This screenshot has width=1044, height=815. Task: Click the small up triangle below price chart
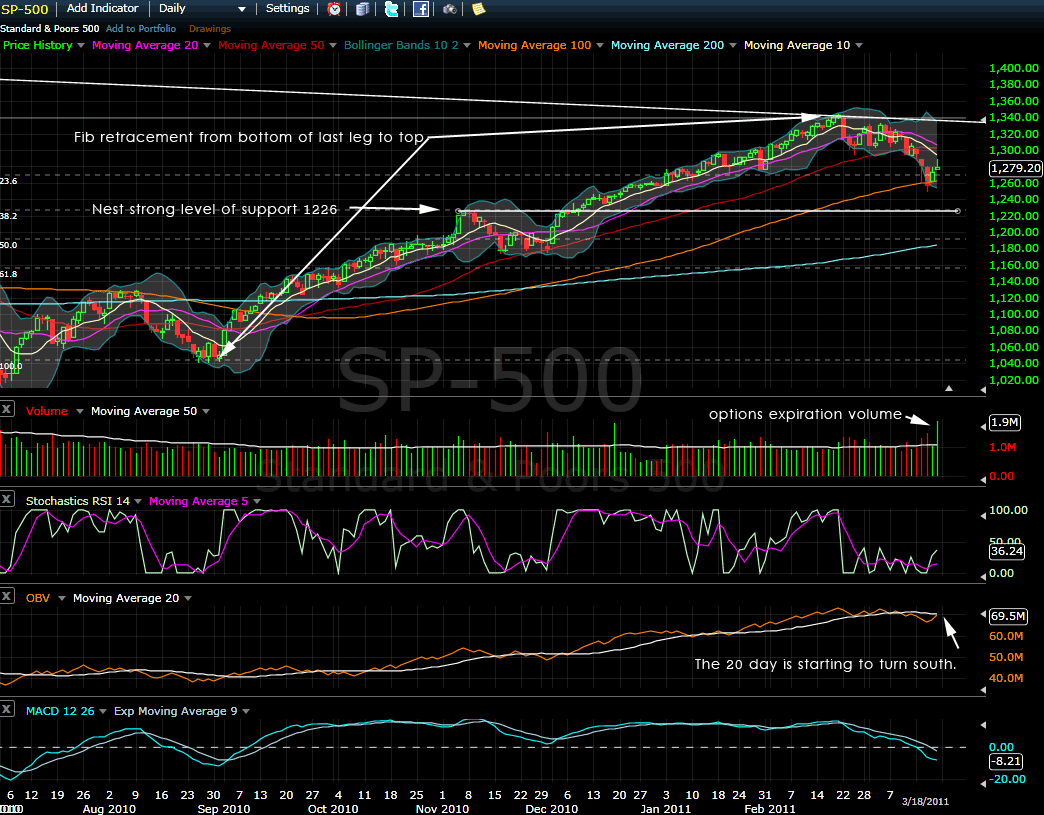click(949, 388)
